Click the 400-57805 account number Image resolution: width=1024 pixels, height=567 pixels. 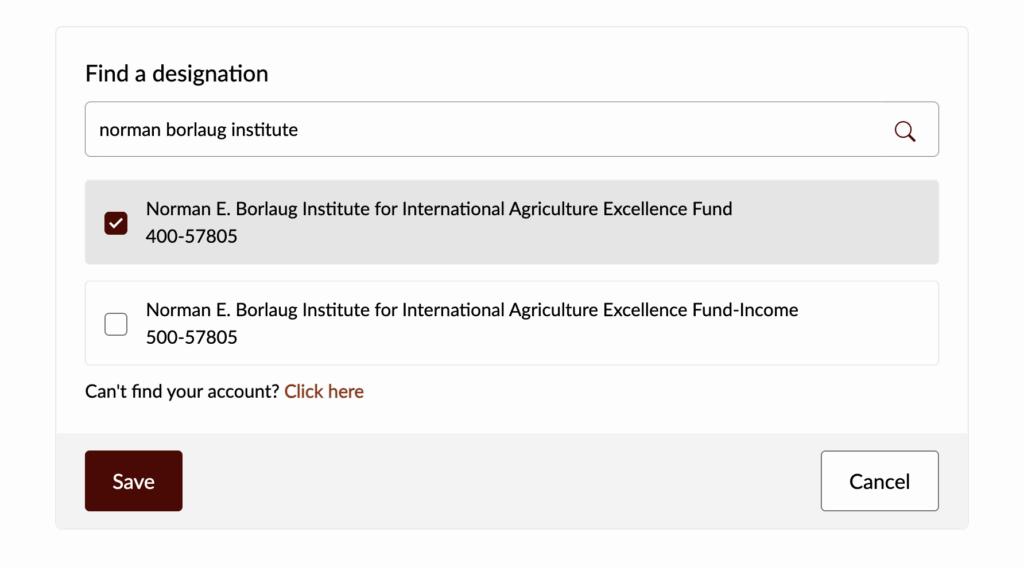(x=192, y=237)
